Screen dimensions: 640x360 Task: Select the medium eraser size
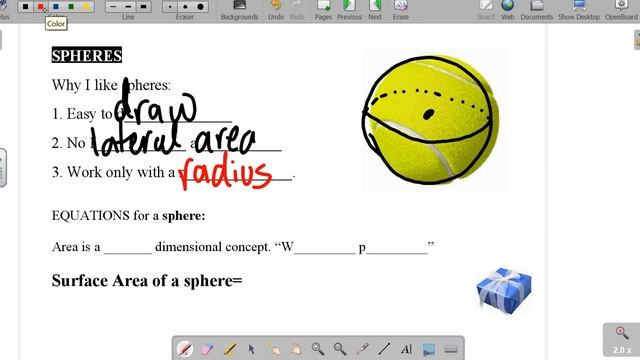pos(185,7)
